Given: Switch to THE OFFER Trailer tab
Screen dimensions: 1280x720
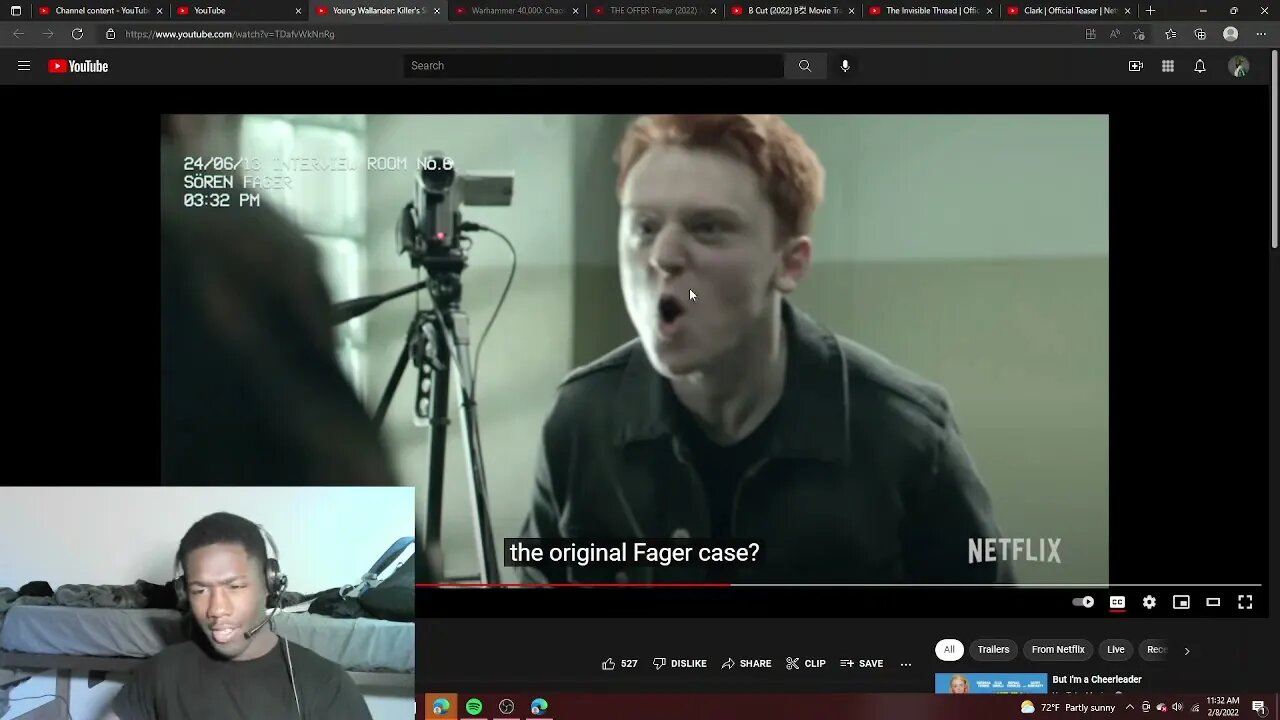Looking at the screenshot, I should pos(654,10).
